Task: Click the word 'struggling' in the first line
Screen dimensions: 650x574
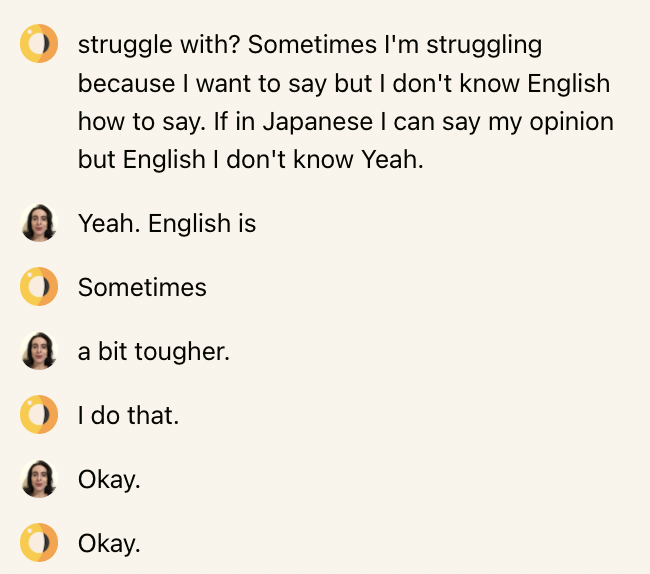Action: click(x=484, y=45)
